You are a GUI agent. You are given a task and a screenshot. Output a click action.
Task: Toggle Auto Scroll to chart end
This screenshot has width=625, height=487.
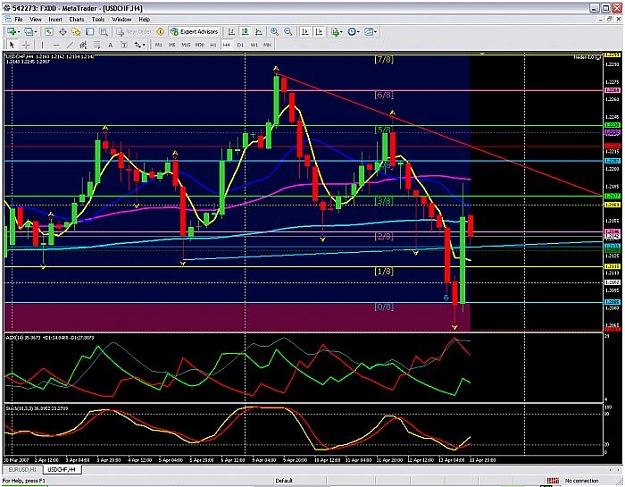pyautogui.click(x=305, y=32)
